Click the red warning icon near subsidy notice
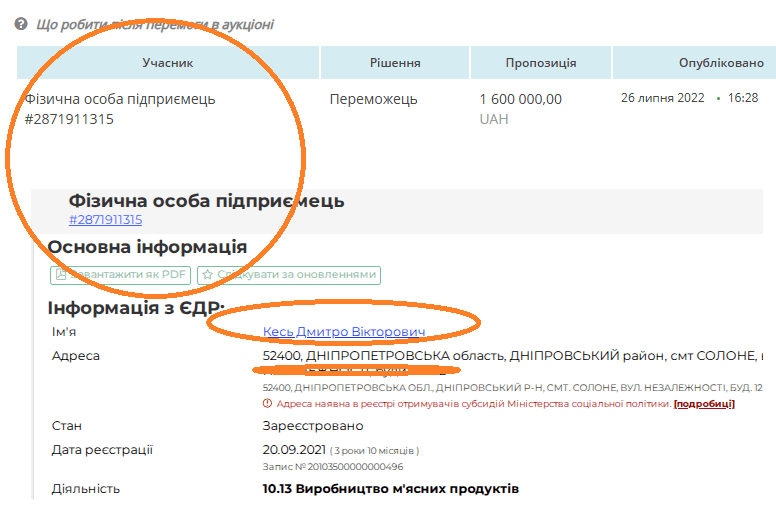This screenshot has width=776, height=515. (267, 404)
